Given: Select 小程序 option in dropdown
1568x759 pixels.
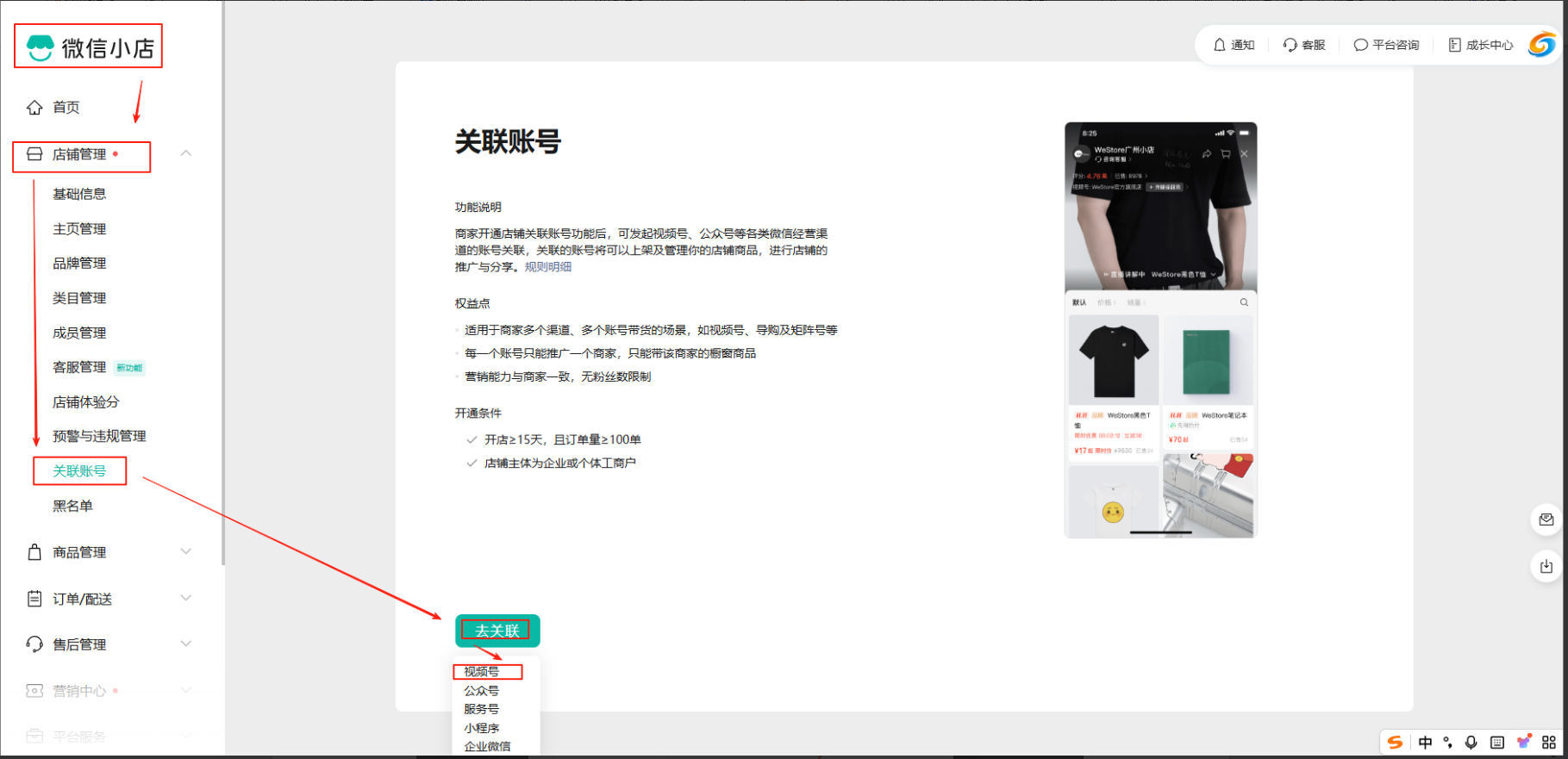Looking at the screenshot, I should [x=482, y=728].
